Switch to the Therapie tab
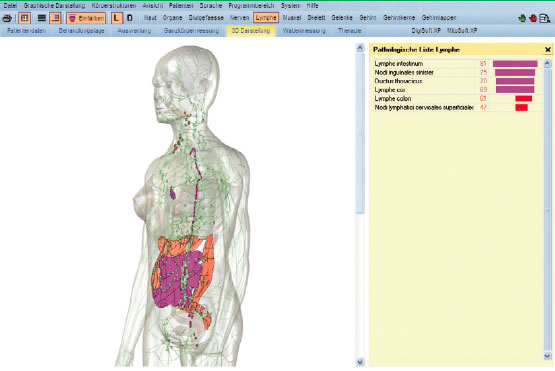555x371 pixels. point(349,31)
